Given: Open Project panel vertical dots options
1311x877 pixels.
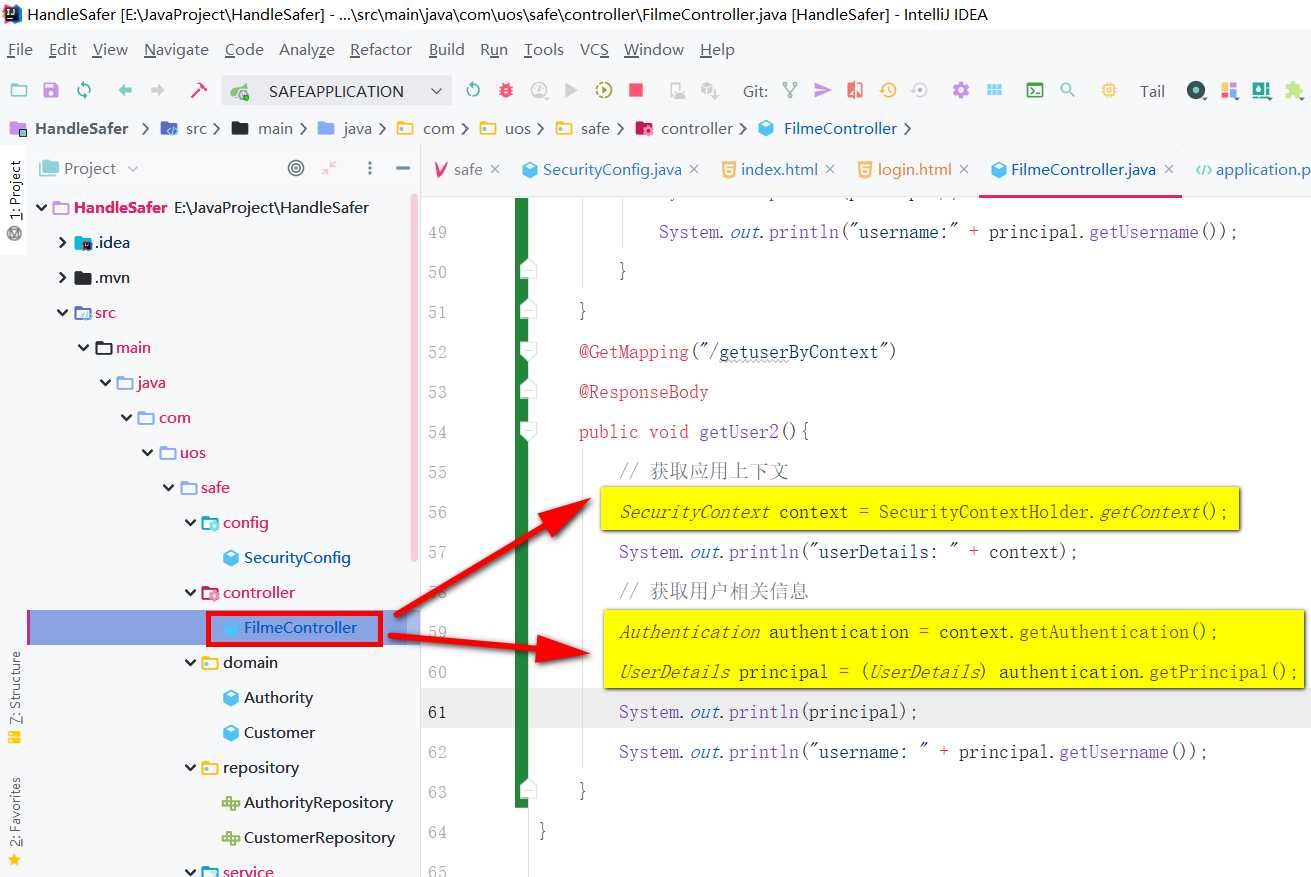Looking at the screenshot, I should pyautogui.click(x=370, y=168).
